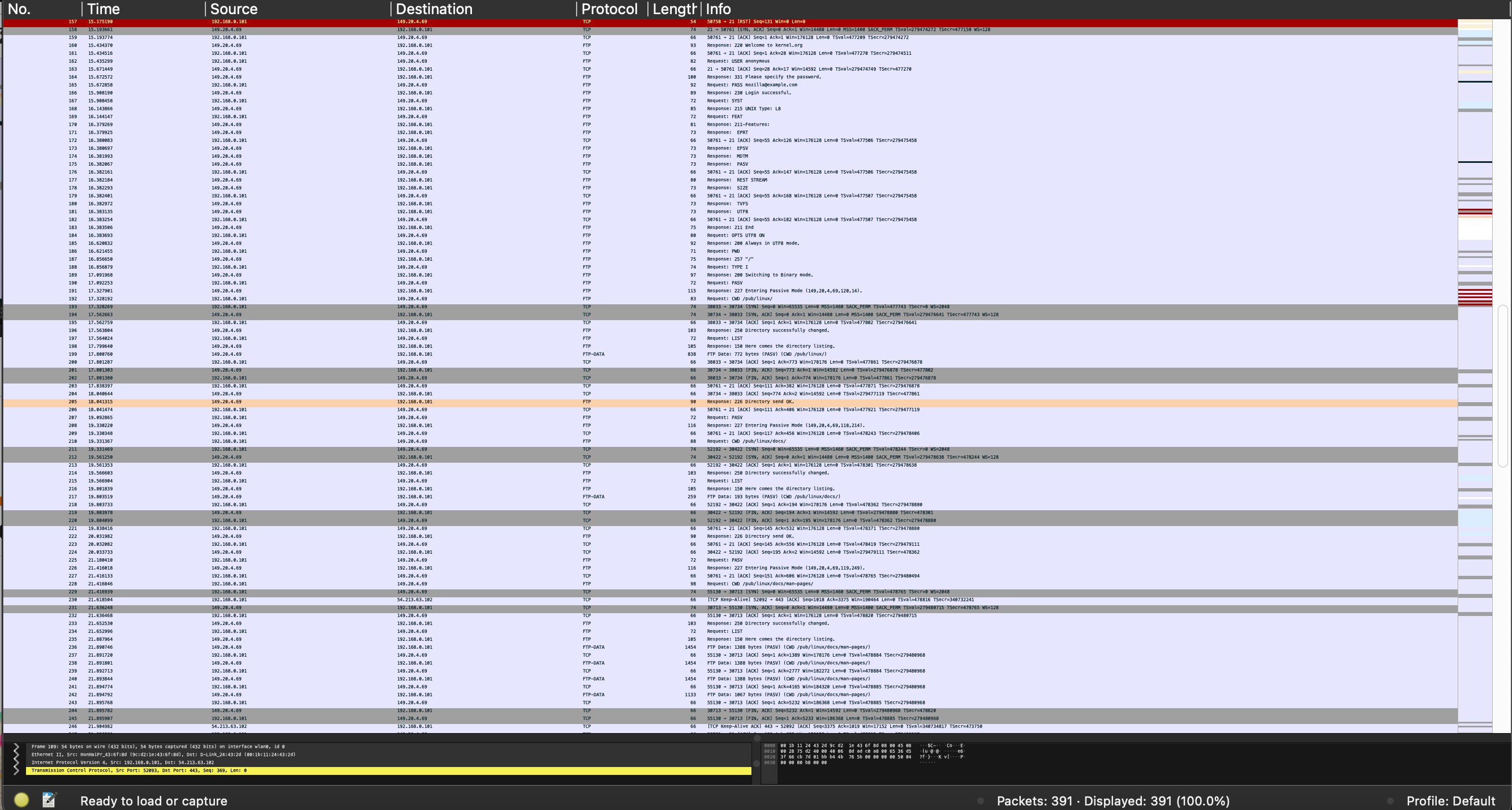Select FTP-DATA packet 199 with directory listing
This screenshot has height=810, width=1512.
(x=411, y=354)
